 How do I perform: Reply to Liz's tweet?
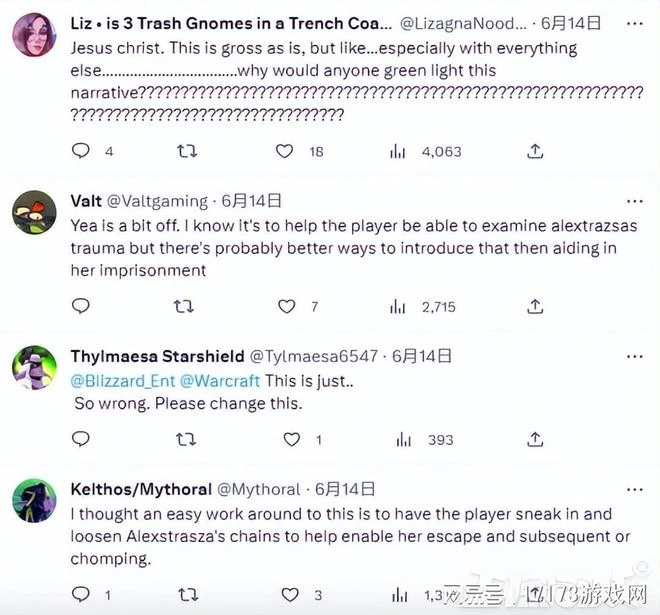81,151
